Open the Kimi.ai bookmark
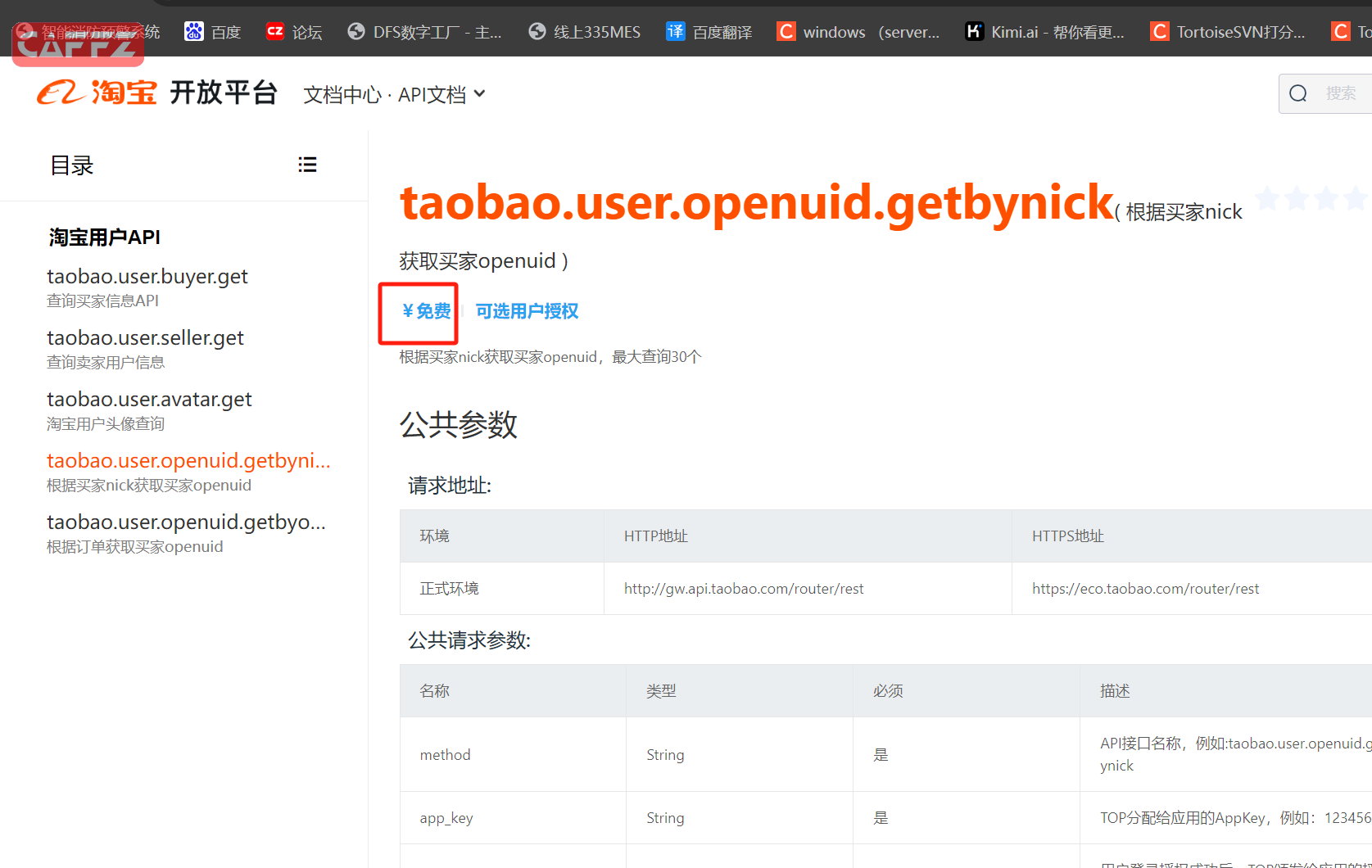1372x868 pixels. pos(1044,32)
